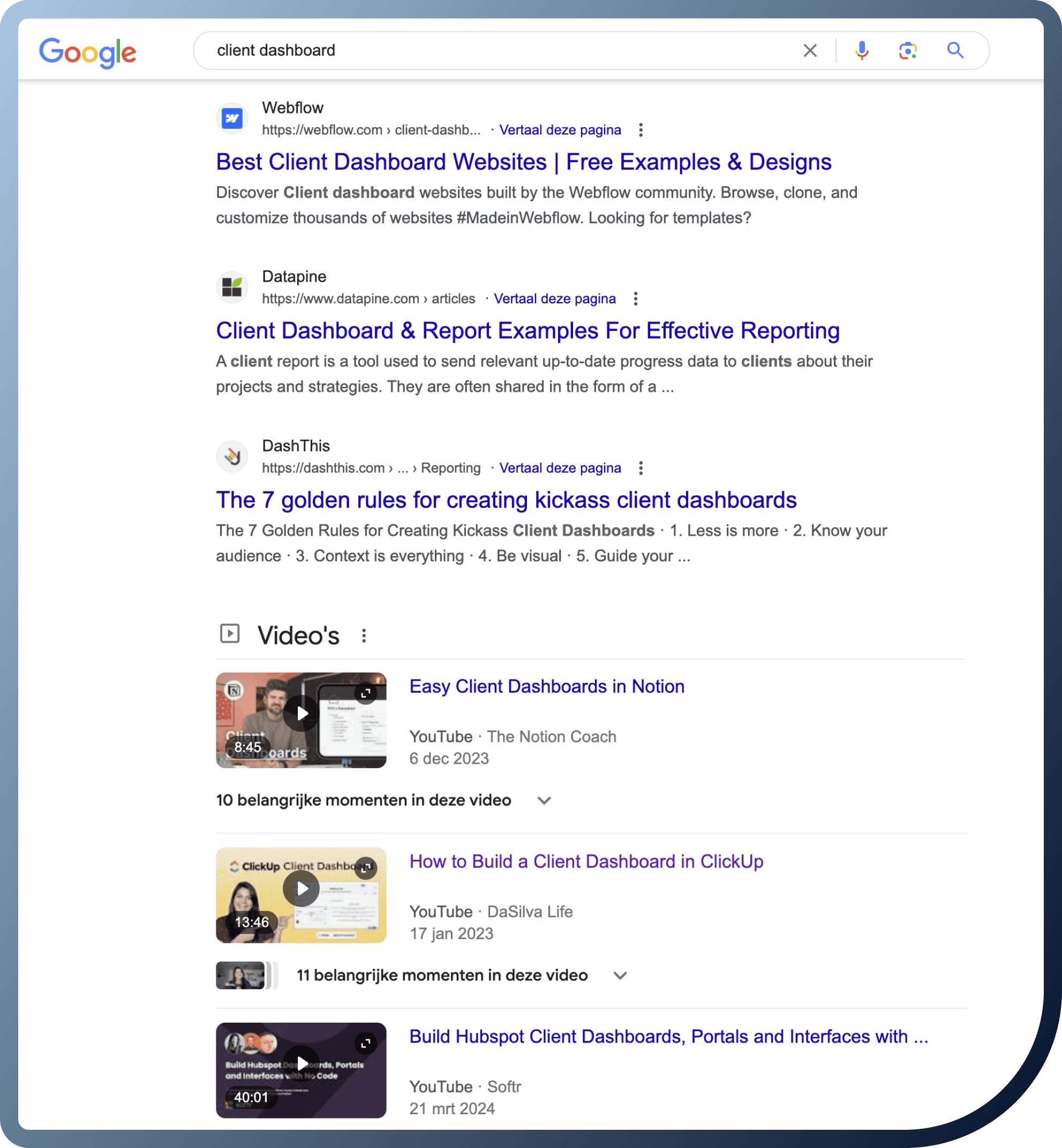Click the Video's section play-box icon

230,634
